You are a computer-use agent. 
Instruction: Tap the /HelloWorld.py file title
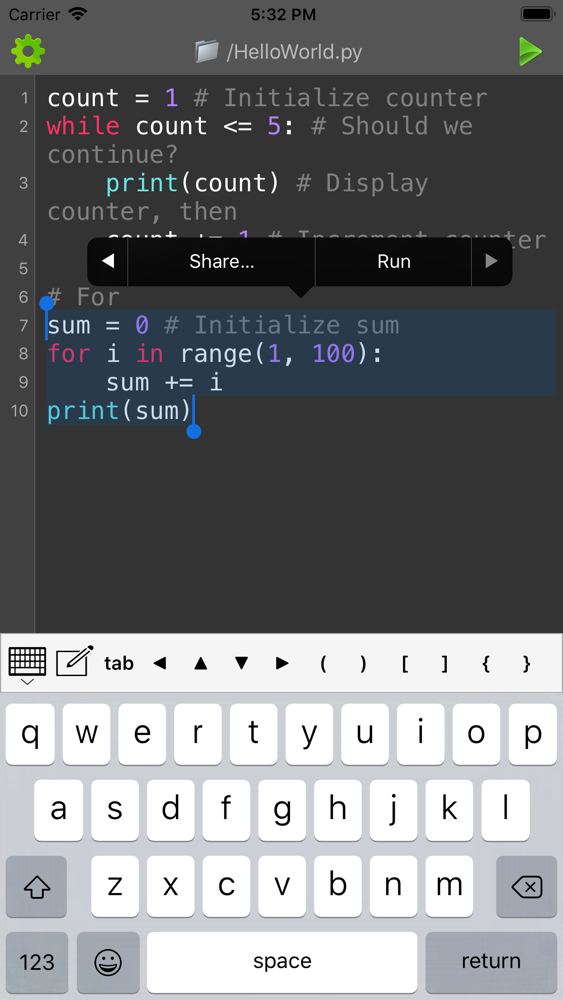294,51
